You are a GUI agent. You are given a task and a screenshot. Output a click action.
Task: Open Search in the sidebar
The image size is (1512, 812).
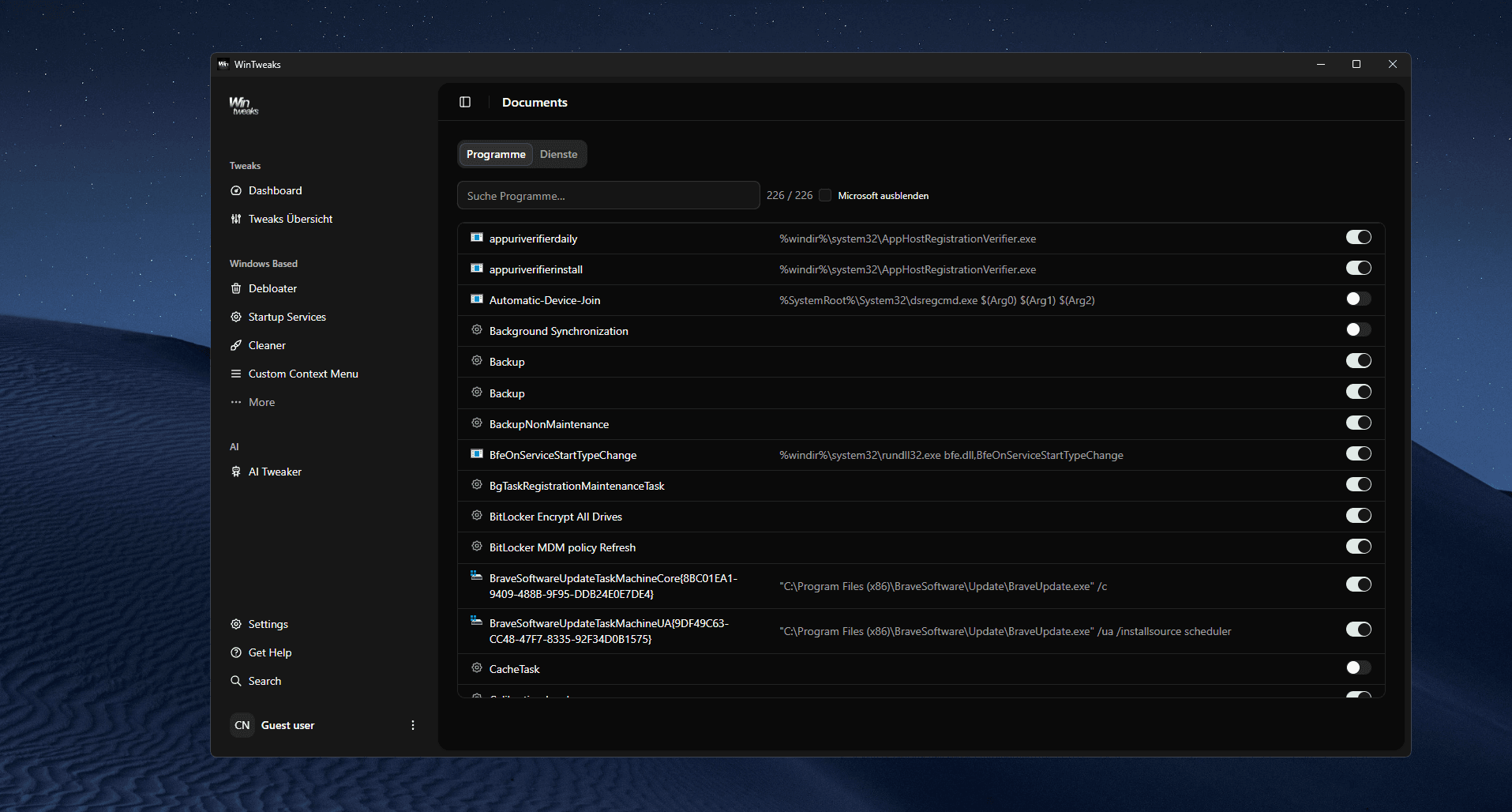click(265, 681)
